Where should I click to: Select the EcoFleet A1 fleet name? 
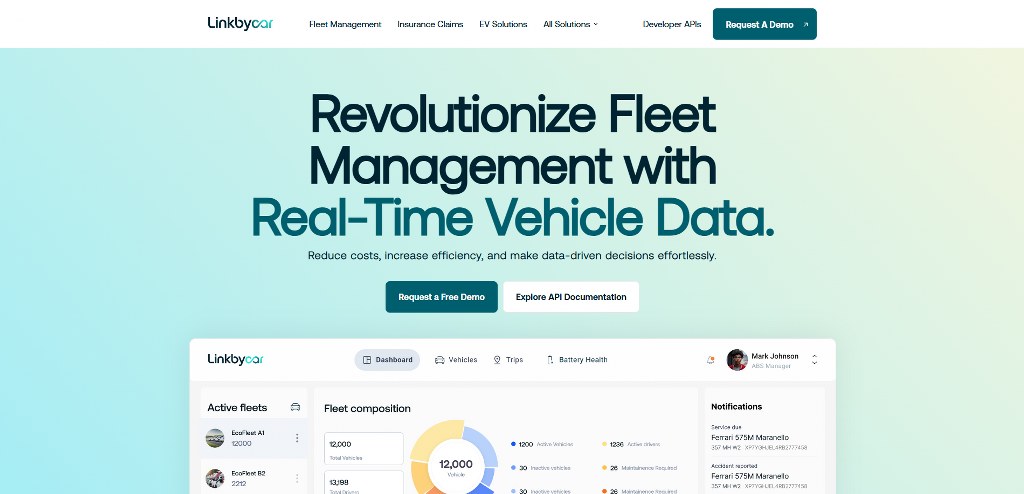248,433
